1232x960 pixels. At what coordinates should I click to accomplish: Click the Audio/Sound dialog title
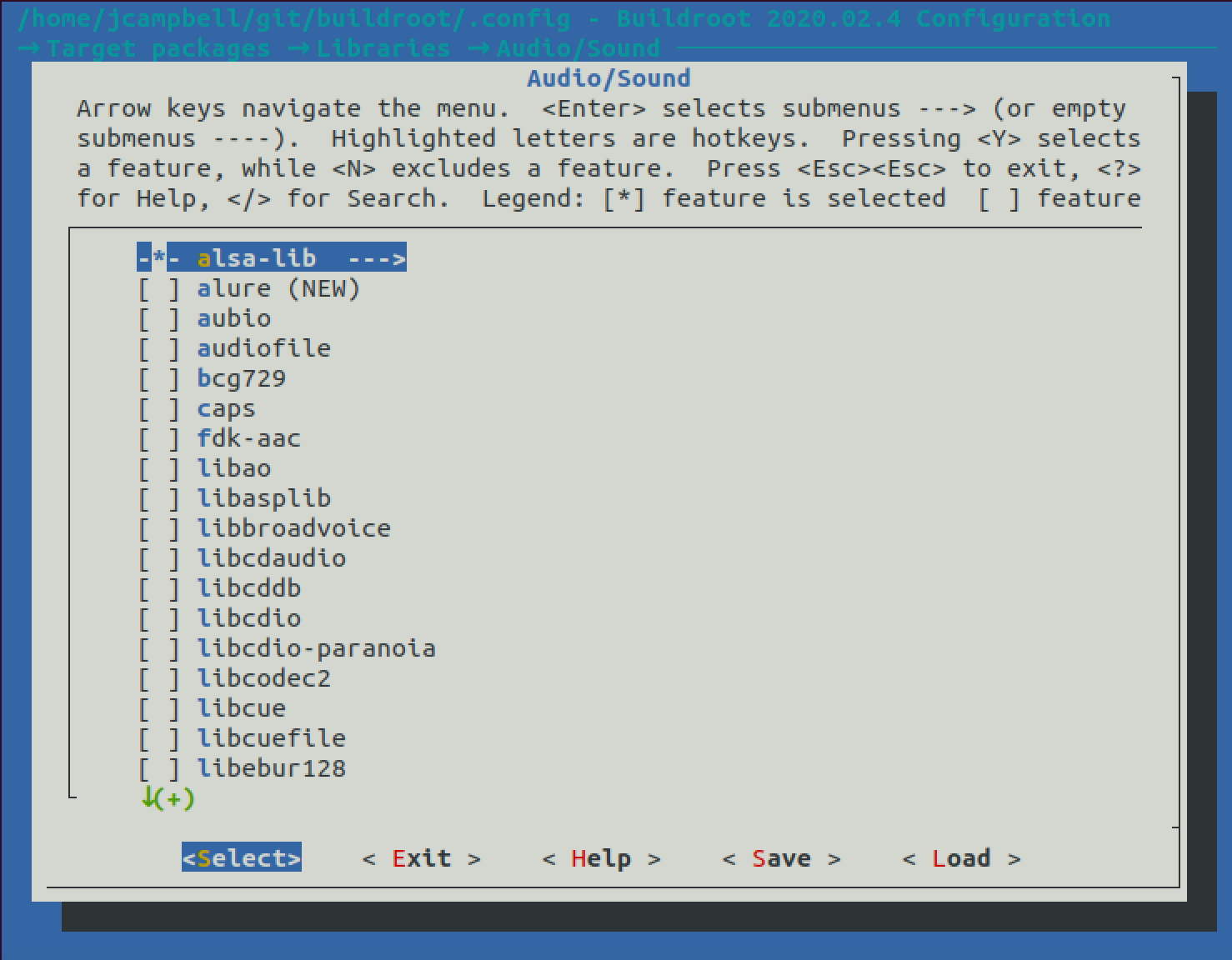[609, 78]
